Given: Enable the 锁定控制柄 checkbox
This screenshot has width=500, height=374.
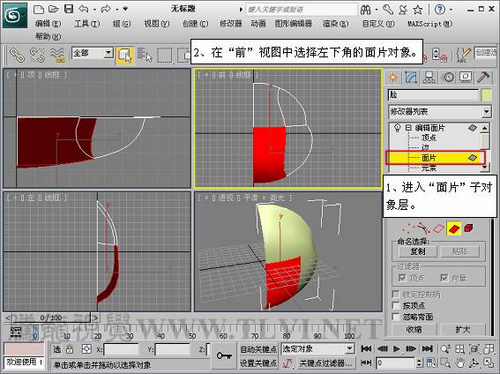Looking at the screenshot, I should (395, 294).
